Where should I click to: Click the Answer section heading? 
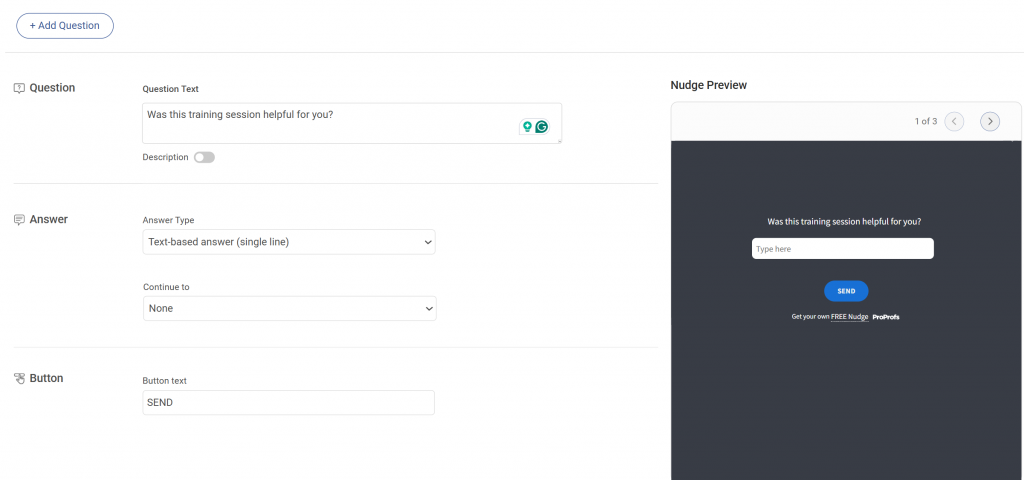[48, 220]
